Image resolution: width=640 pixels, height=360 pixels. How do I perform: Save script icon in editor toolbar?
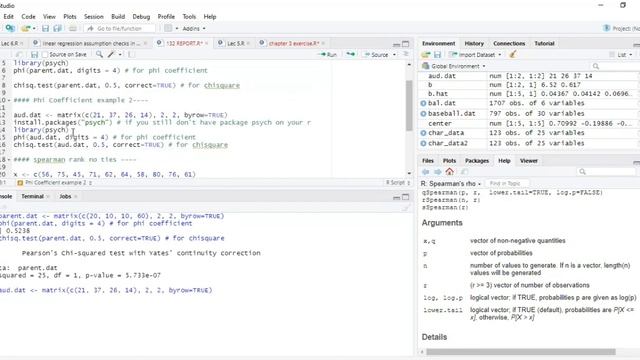(x=34, y=54)
